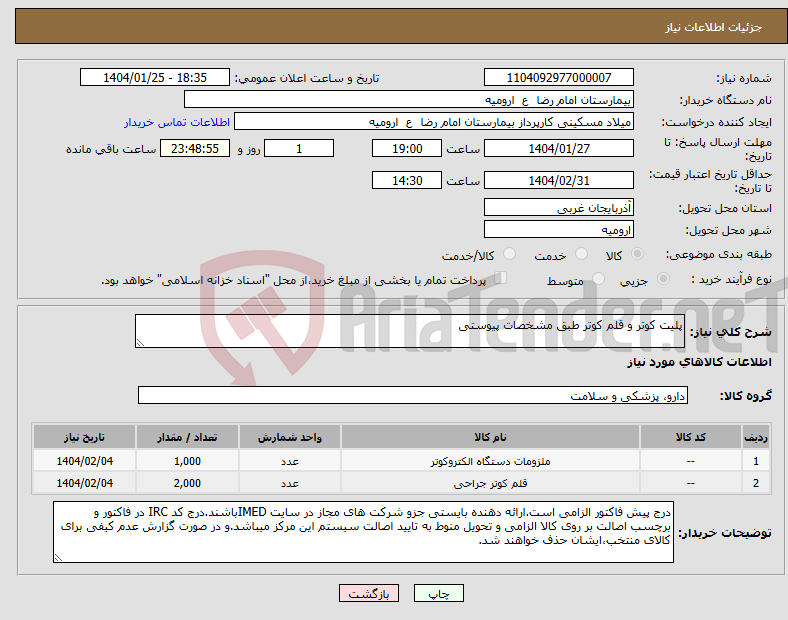
Task: Click the چاپ print button
Action: 439,593
